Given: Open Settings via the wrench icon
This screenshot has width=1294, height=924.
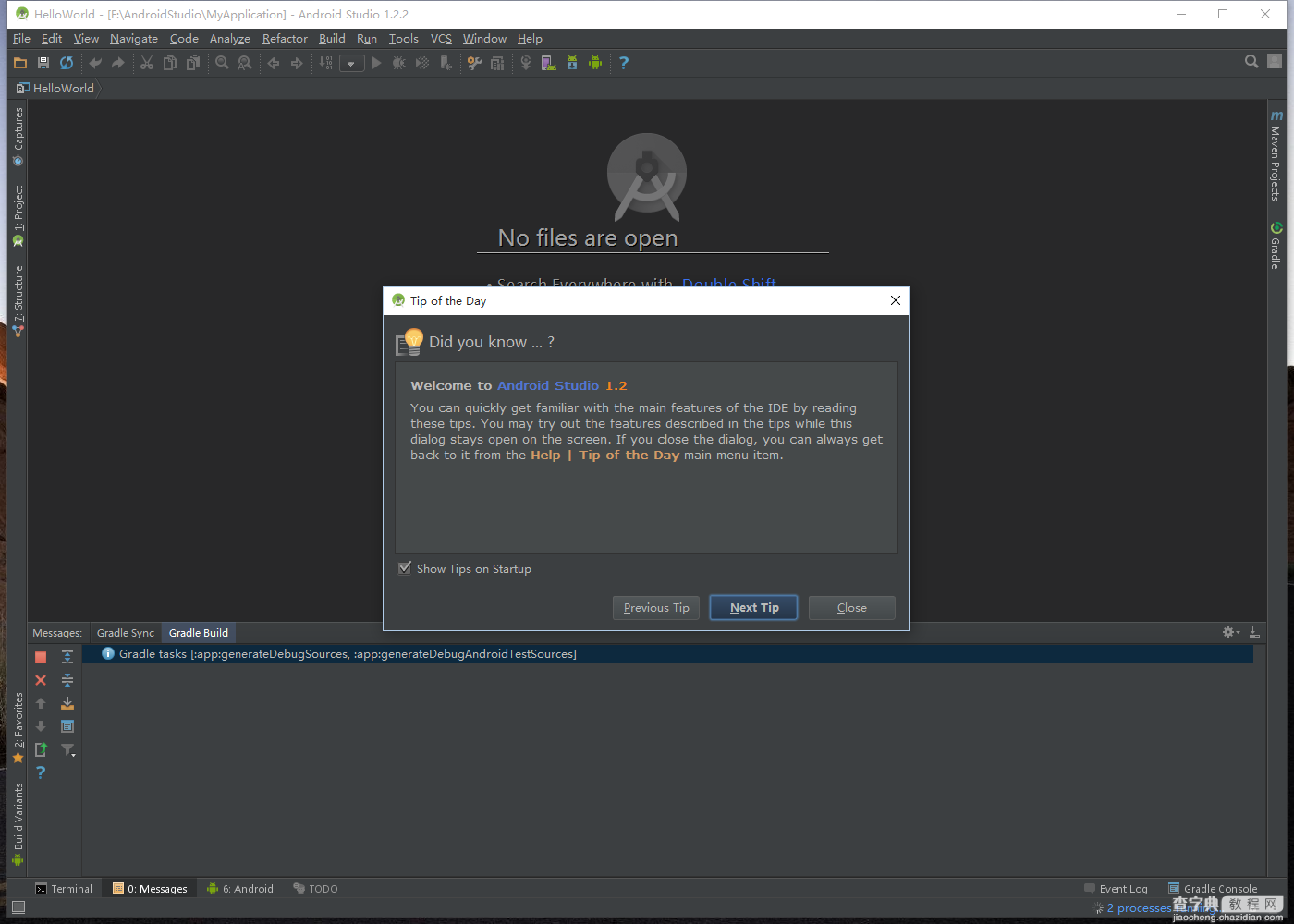Looking at the screenshot, I should pyautogui.click(x=474, y=63).
